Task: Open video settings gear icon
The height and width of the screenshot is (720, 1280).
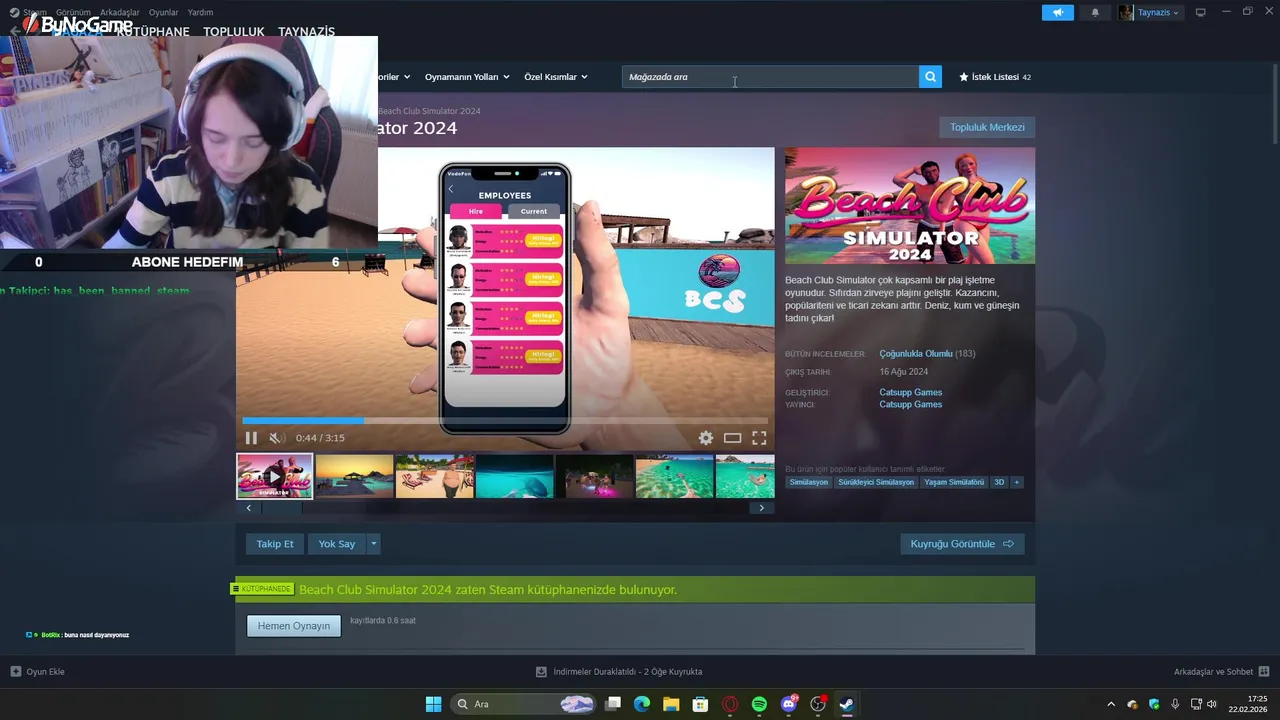Action: (706, 438)
